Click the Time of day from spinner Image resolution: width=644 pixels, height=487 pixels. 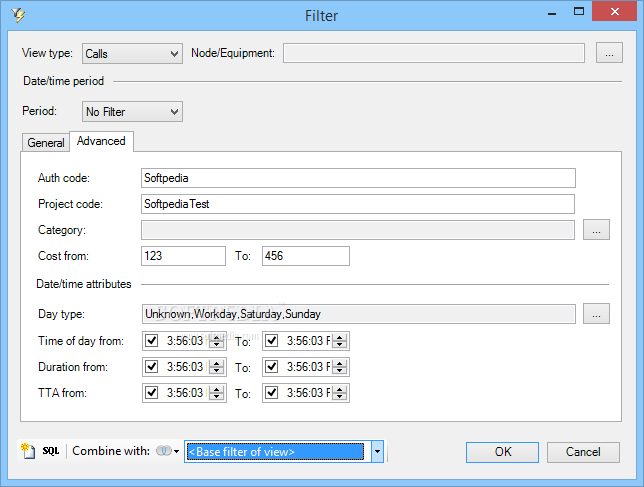[216, 341]
